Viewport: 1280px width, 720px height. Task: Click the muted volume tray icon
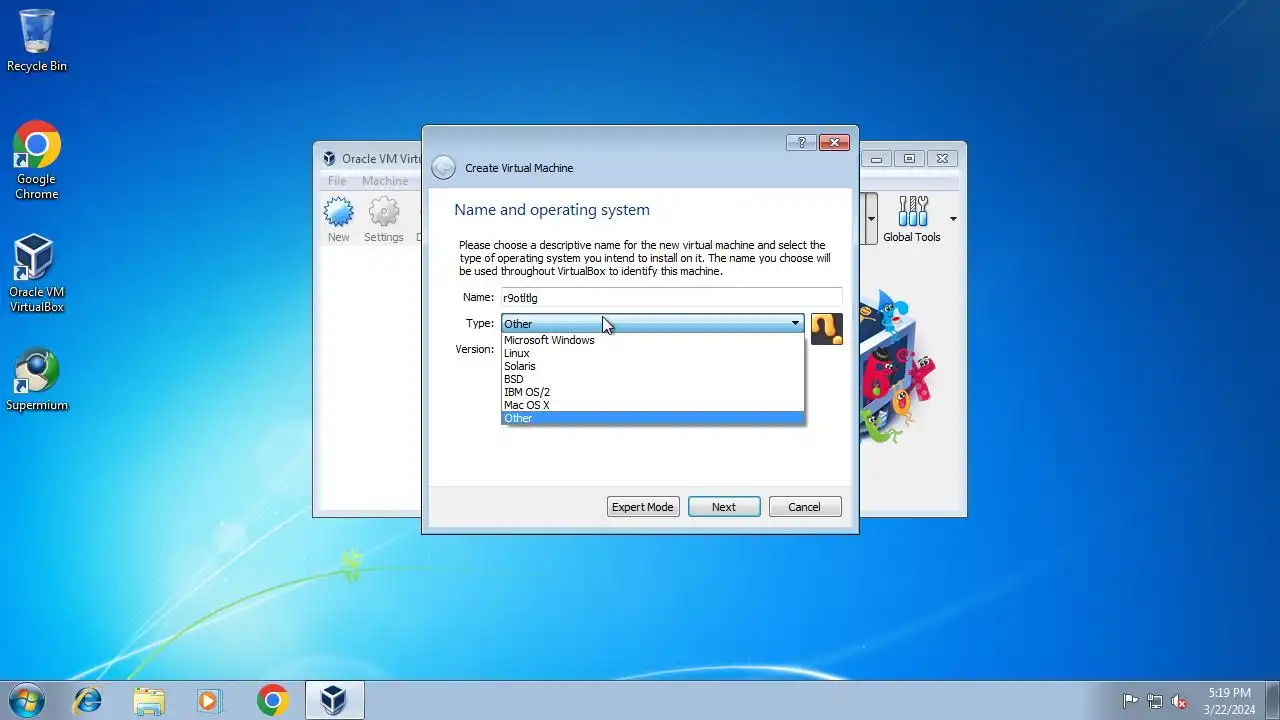[x=1179, y=701]
